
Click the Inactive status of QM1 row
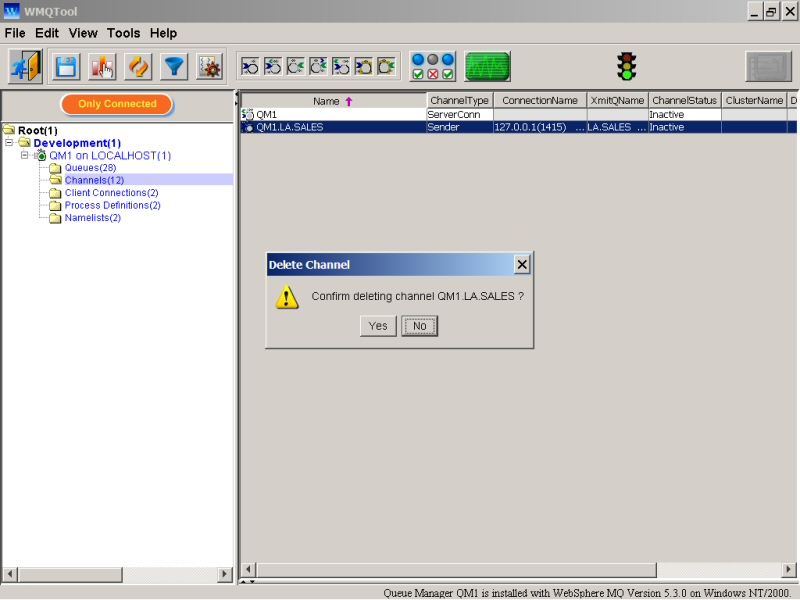[x=684, y=114]
